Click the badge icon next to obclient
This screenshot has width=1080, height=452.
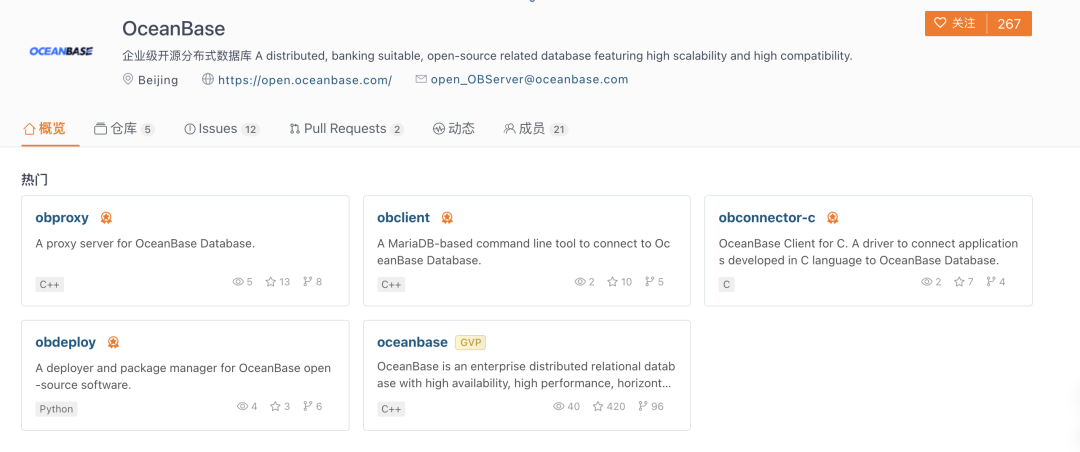point(447,218)
